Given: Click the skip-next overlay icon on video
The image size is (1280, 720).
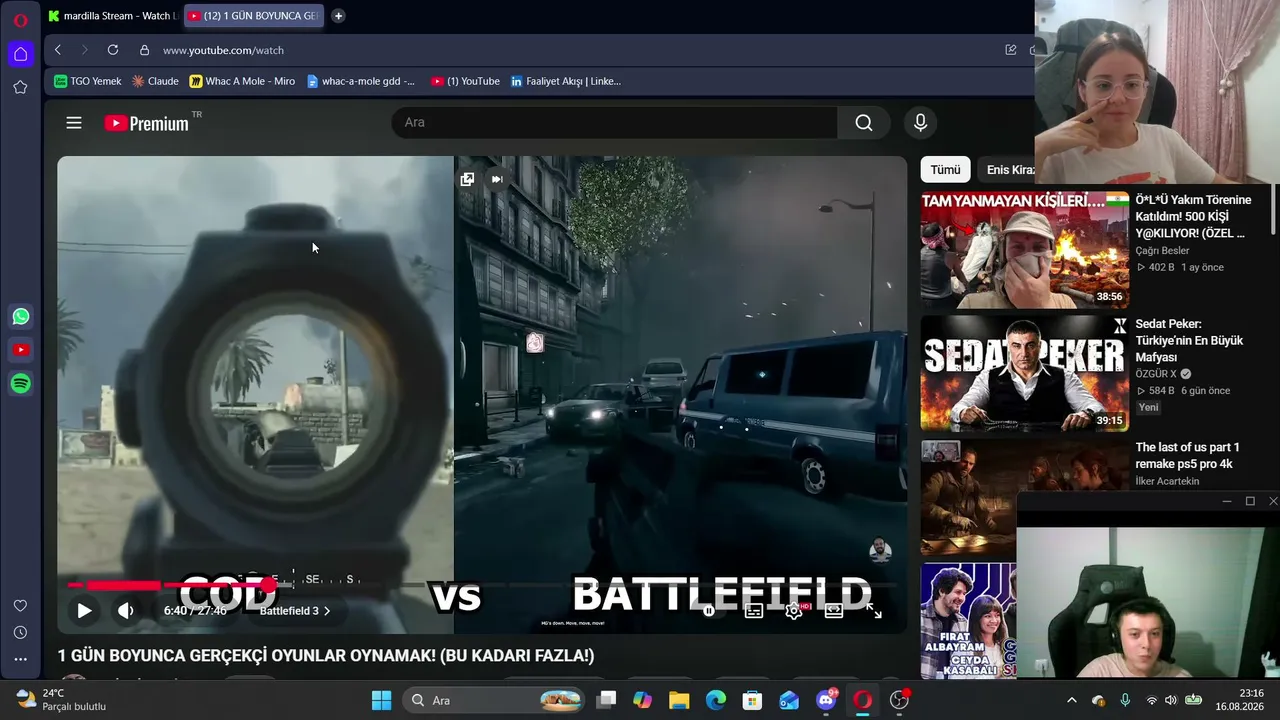Looking at the screenshot, I should 497,179.
